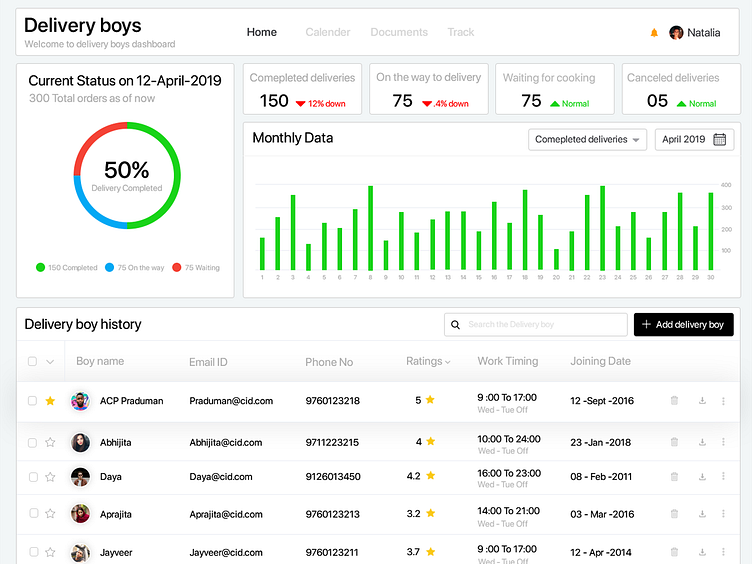
Task: Open more options for Daya's row
Action: click(x=723, y=477)
